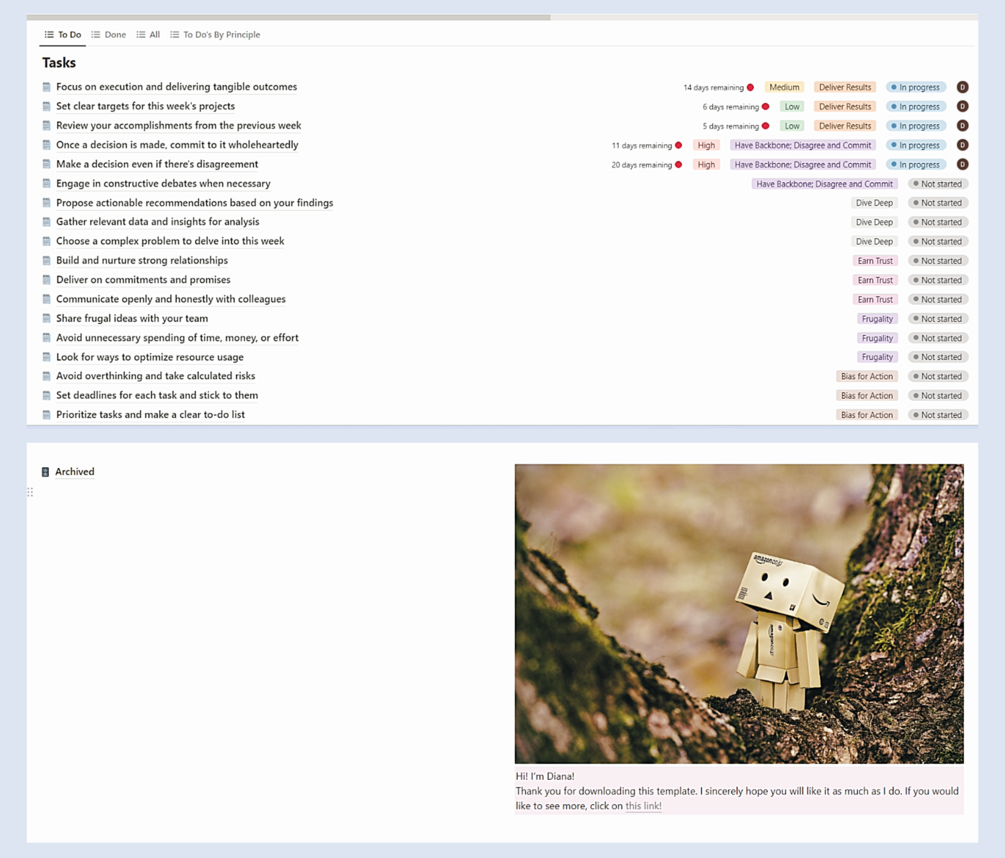This screenshot has width=1005, height=858.
Task: Click 'Hi! I'm Diana!' caption text
Action: coord(545,776)
